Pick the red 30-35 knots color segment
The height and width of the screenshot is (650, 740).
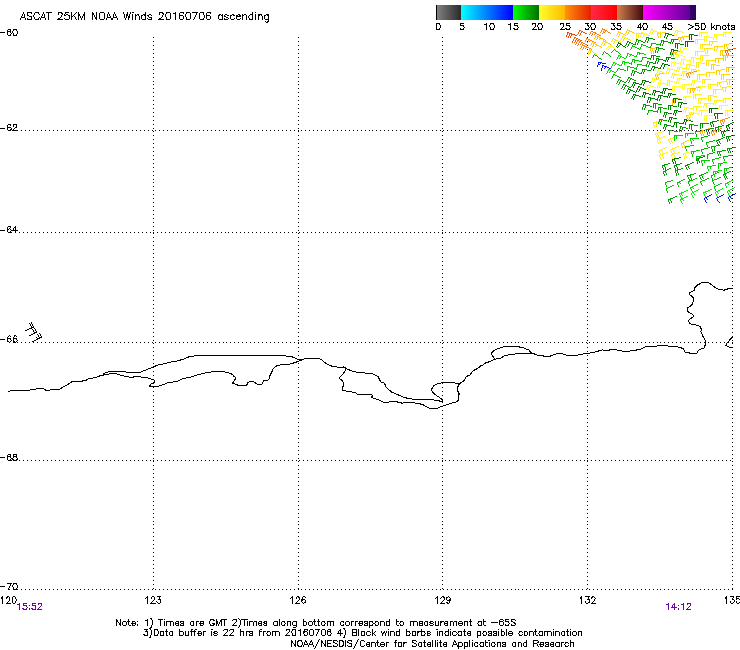click(x=604, y=12)
